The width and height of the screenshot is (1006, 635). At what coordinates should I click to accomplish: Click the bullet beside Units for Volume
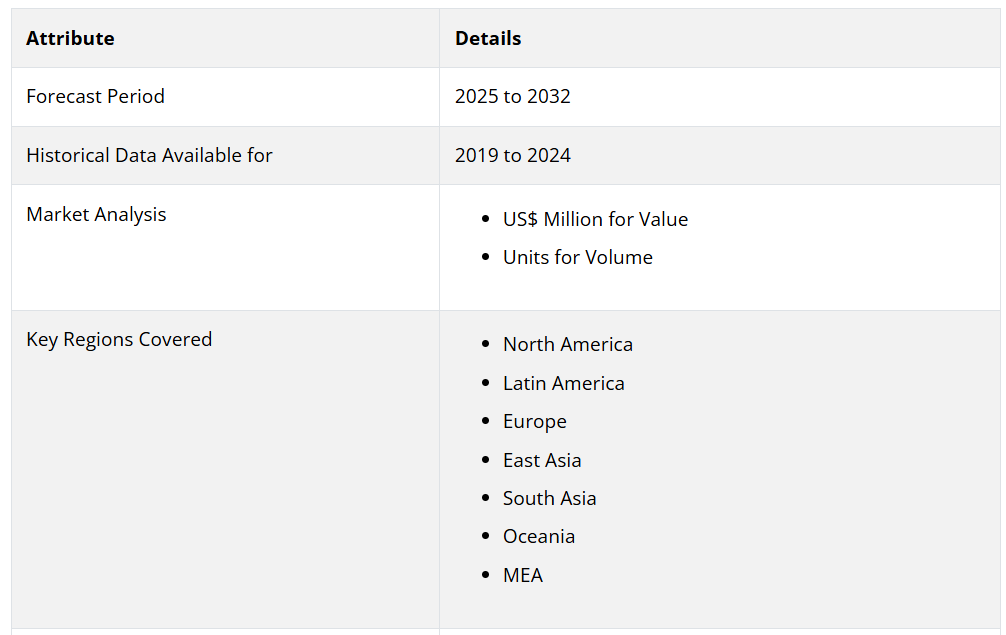coord(485,257)
